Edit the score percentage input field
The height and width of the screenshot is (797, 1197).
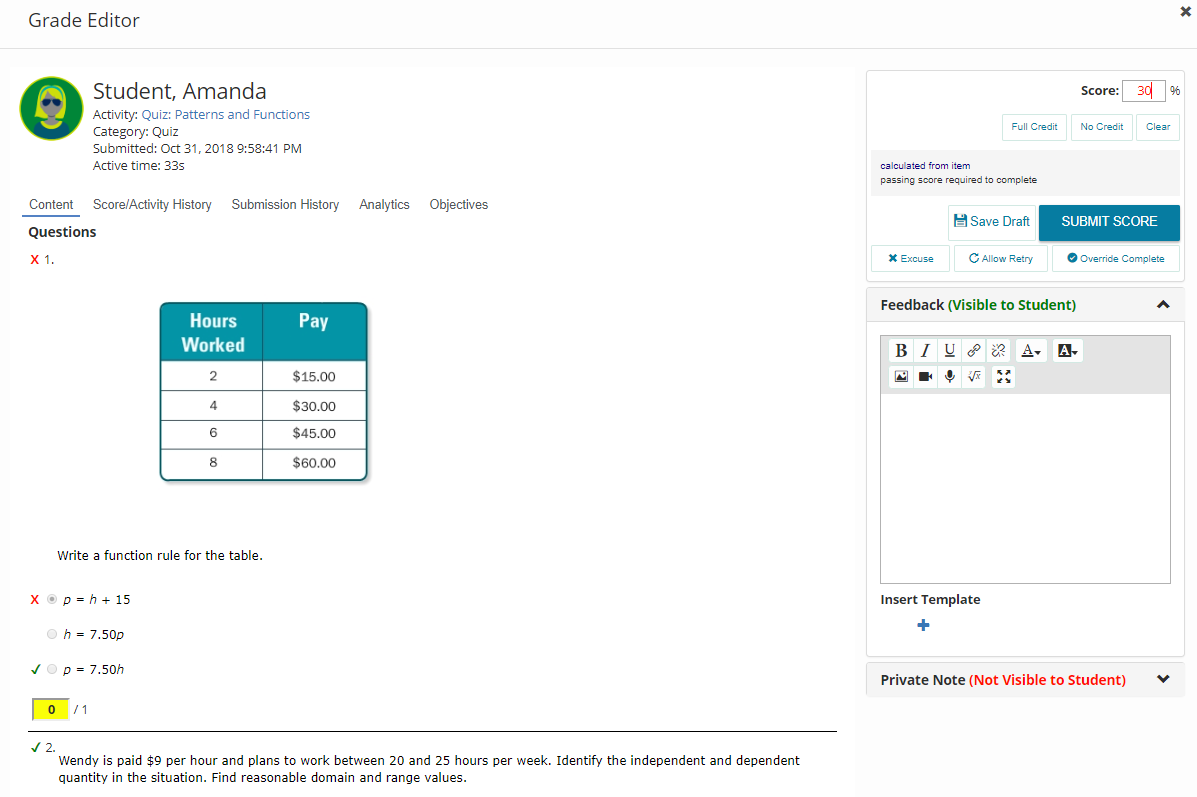tap(1143, 90)
